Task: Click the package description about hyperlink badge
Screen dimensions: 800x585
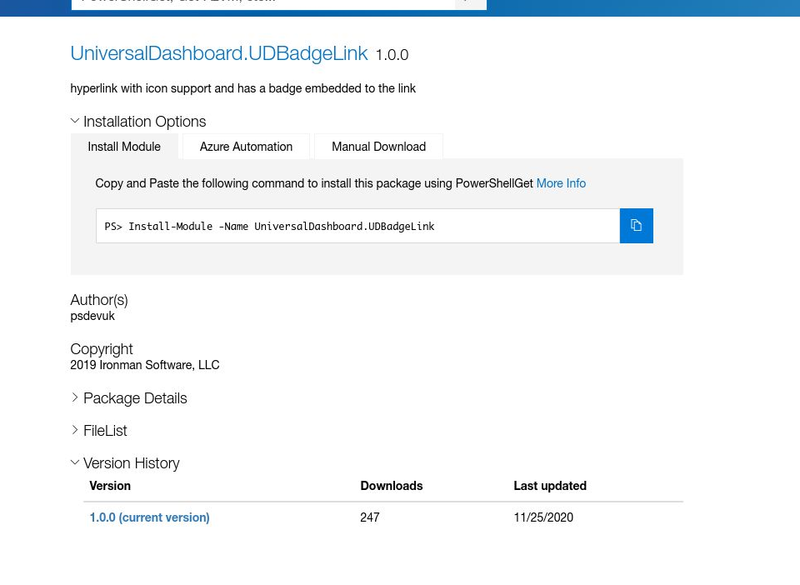Action: [243, 89]
